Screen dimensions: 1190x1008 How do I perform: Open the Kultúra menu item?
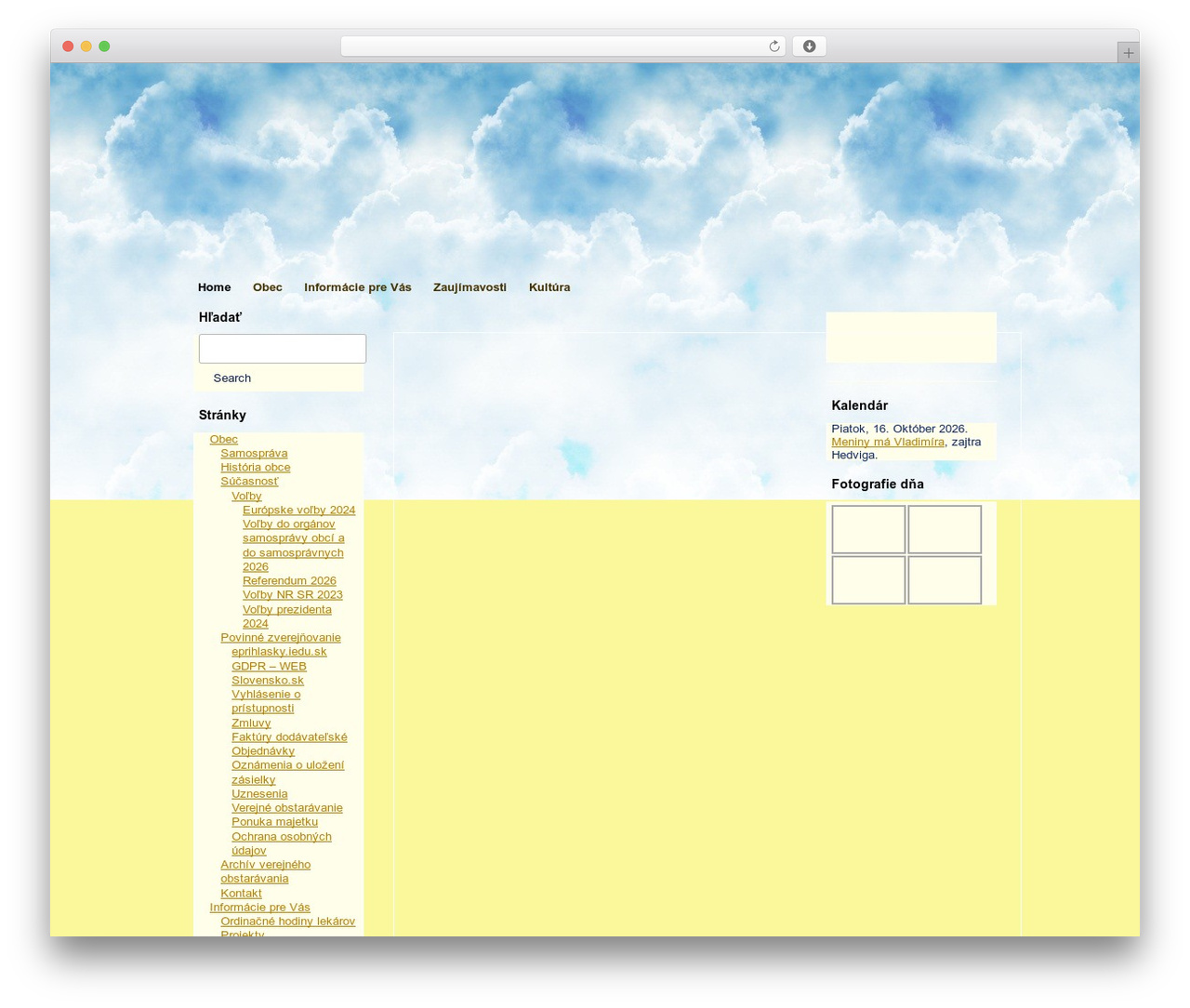(x=549, y=287)
